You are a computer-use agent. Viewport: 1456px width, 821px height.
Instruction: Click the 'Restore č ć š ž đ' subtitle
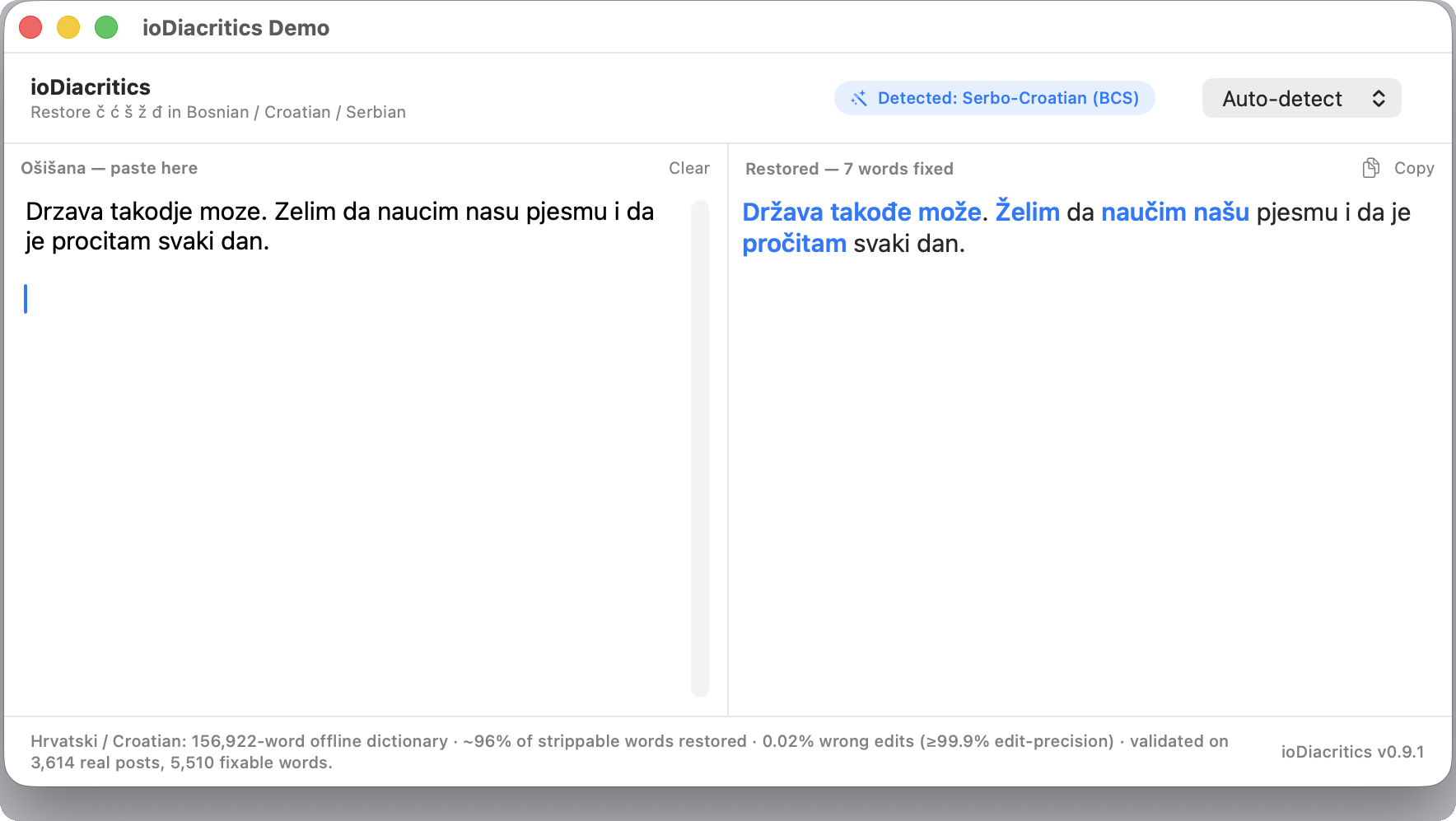[218, 112]
